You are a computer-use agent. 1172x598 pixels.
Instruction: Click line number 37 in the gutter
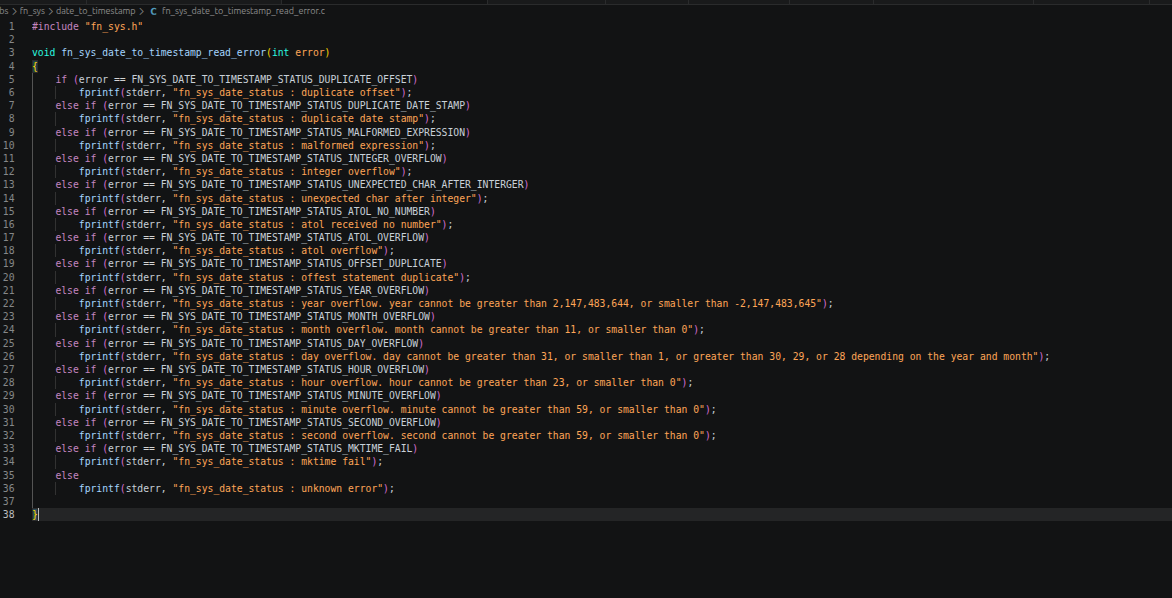pos(9,502)
